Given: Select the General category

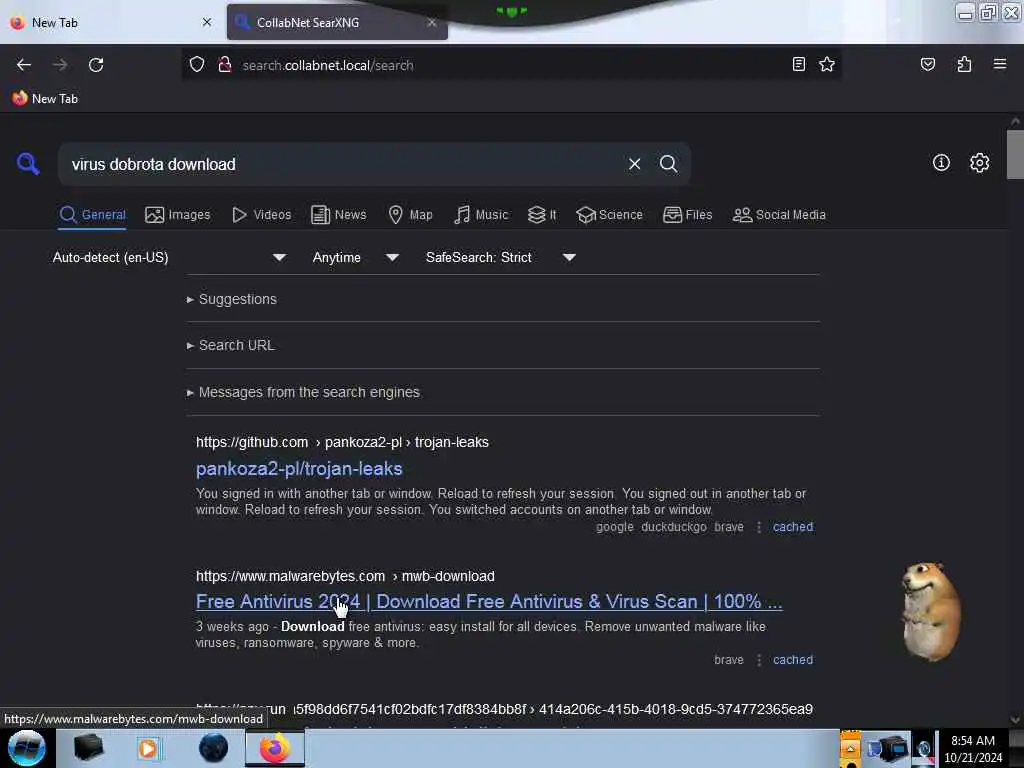Looking at the screenshot, I should [x=92, y=215].
